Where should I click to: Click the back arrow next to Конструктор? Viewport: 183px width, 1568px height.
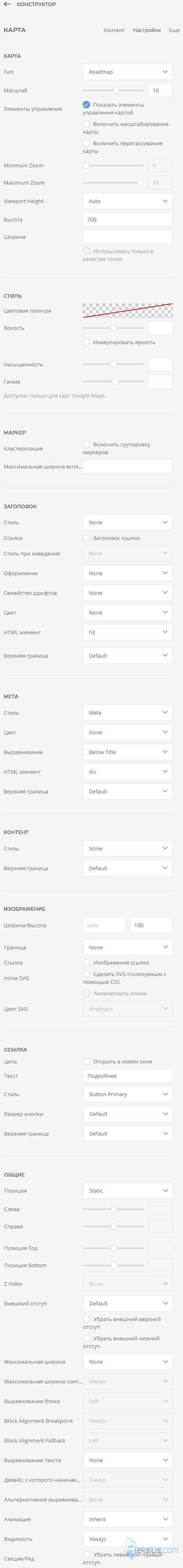click(x=7, y=4)
